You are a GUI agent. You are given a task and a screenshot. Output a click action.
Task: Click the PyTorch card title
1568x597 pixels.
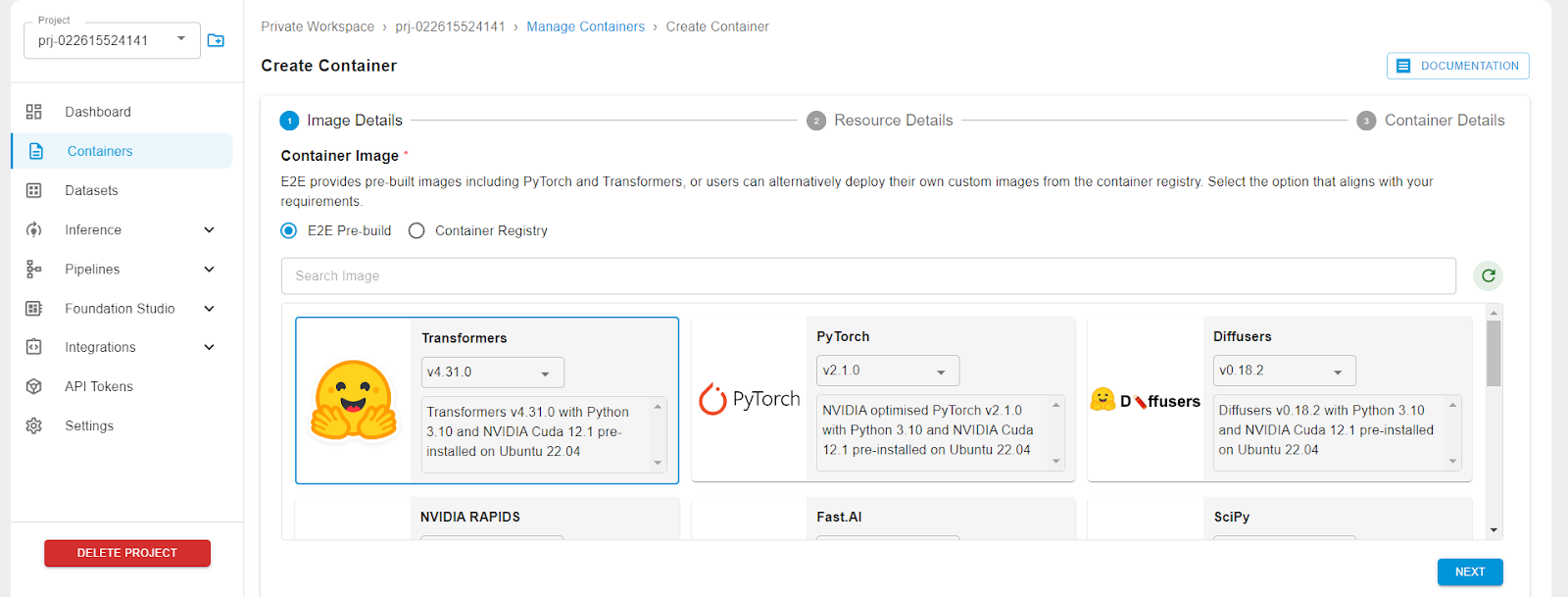(x=843, y=336)
